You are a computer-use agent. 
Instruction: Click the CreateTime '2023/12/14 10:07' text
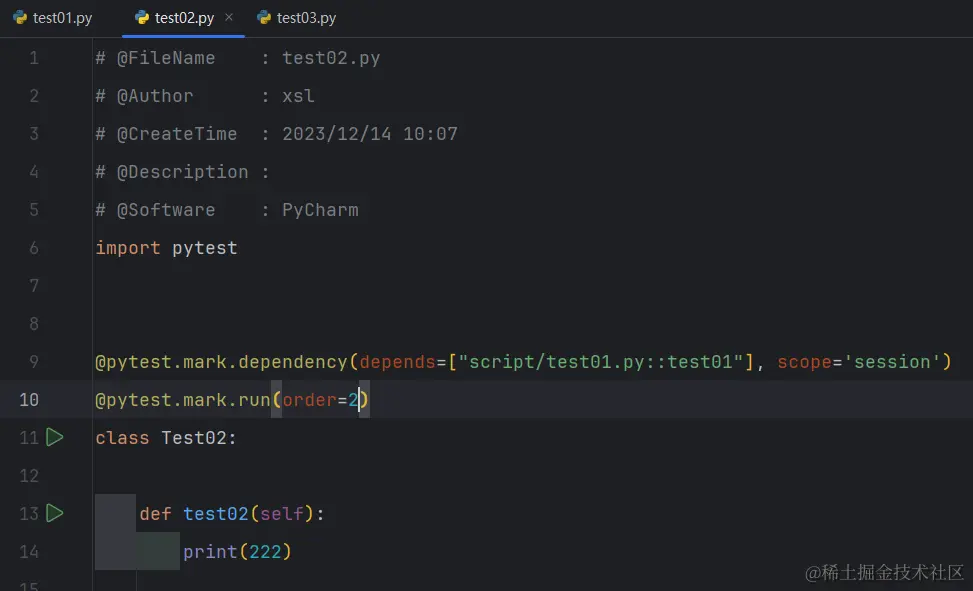coord(370,133)
